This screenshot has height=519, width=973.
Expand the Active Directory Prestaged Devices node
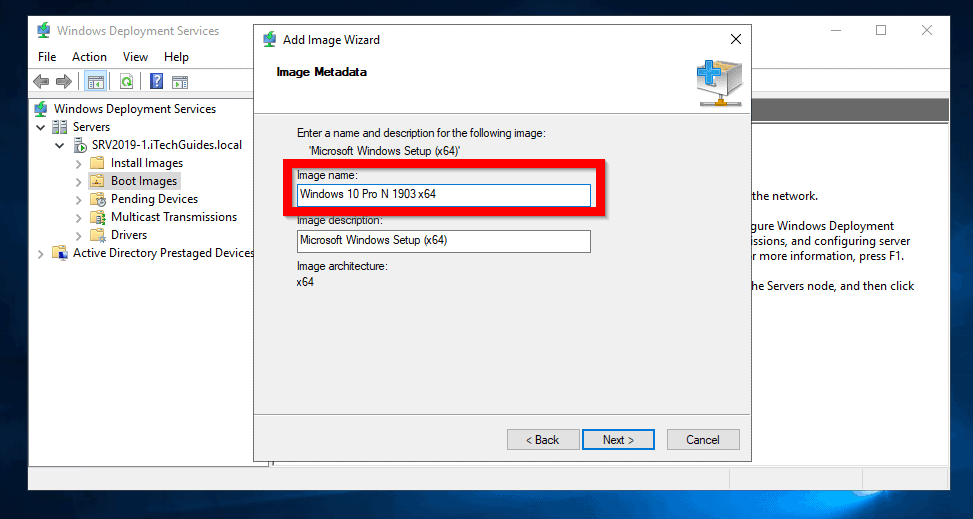[x=41, y=253]
